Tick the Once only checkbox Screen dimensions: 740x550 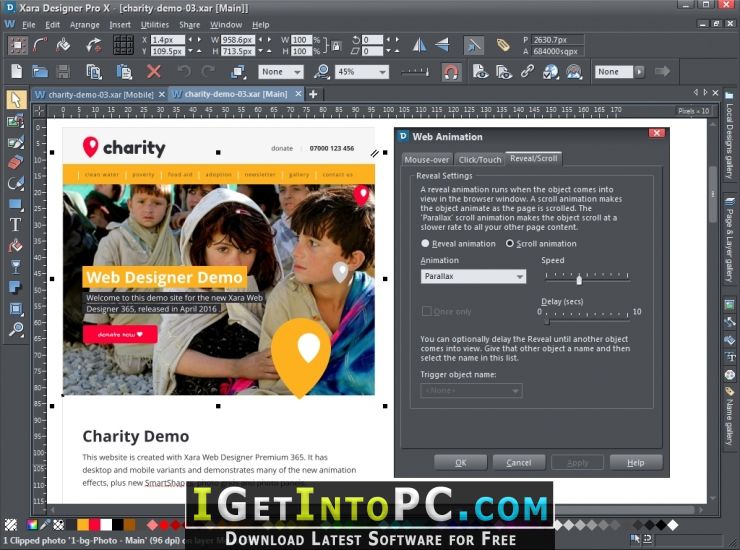click(427, 311)
